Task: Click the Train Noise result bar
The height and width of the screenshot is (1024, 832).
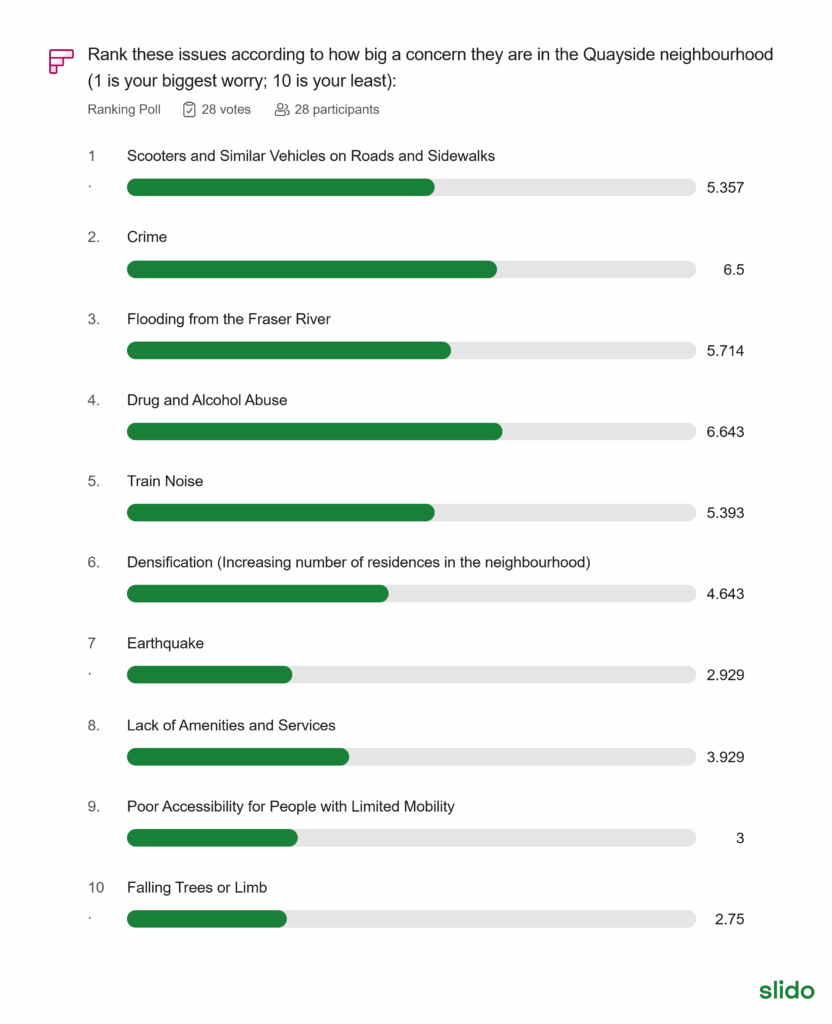Action: 411,512
